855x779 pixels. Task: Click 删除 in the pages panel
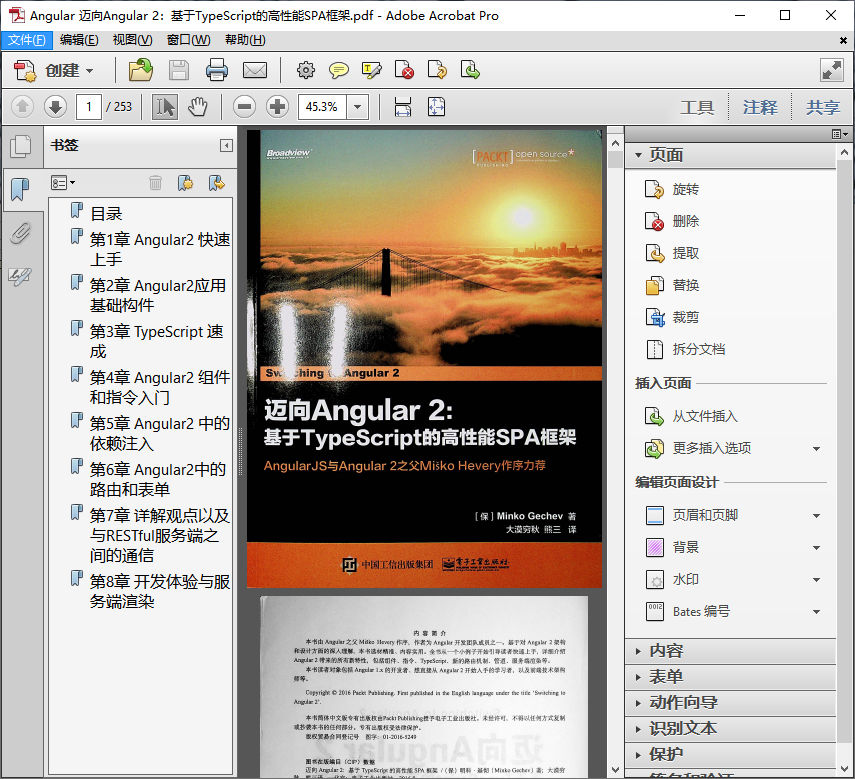tap(672, 221)
